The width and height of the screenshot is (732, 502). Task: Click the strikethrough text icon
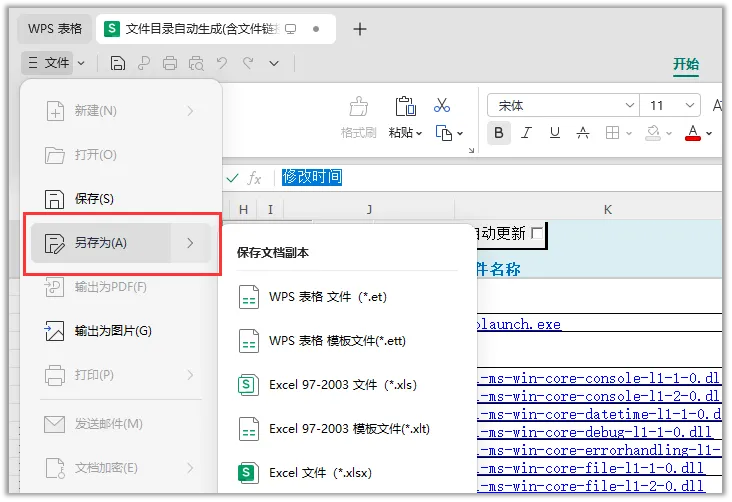point(583,133)
